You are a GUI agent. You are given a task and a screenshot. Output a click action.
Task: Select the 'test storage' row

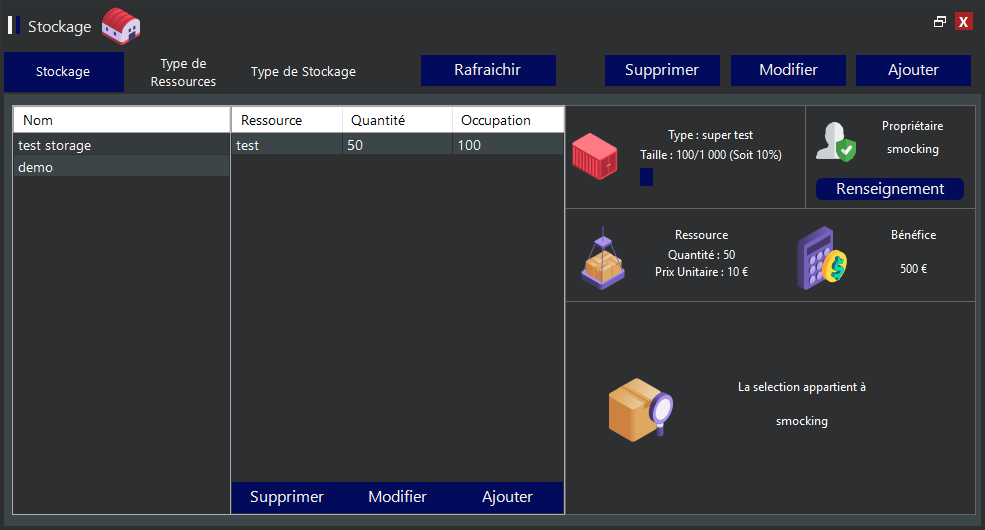pos(121,145)
